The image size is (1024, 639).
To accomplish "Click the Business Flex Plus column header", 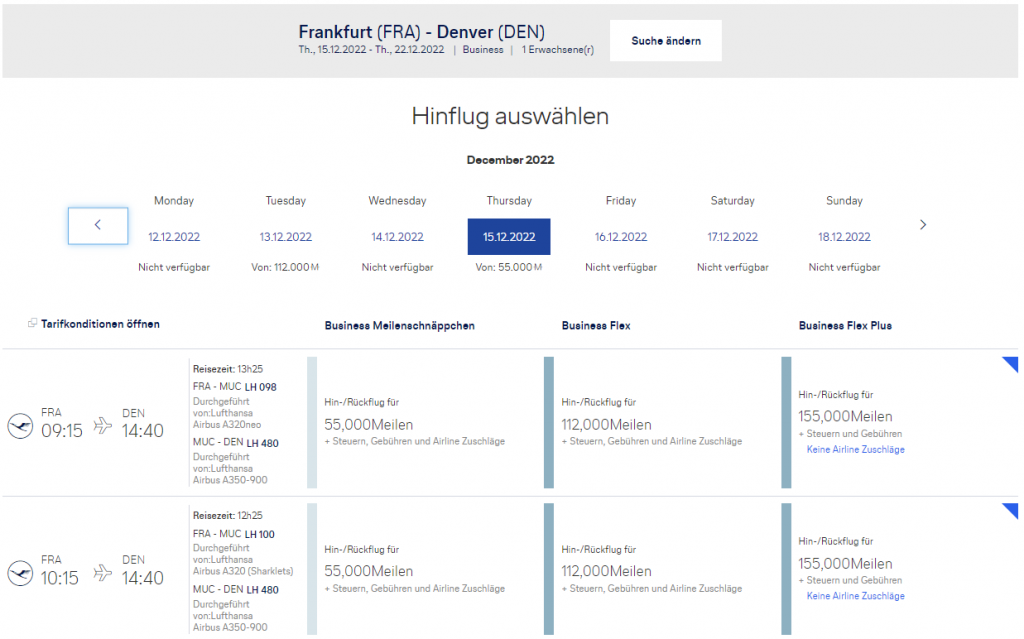I will (845, 325).
